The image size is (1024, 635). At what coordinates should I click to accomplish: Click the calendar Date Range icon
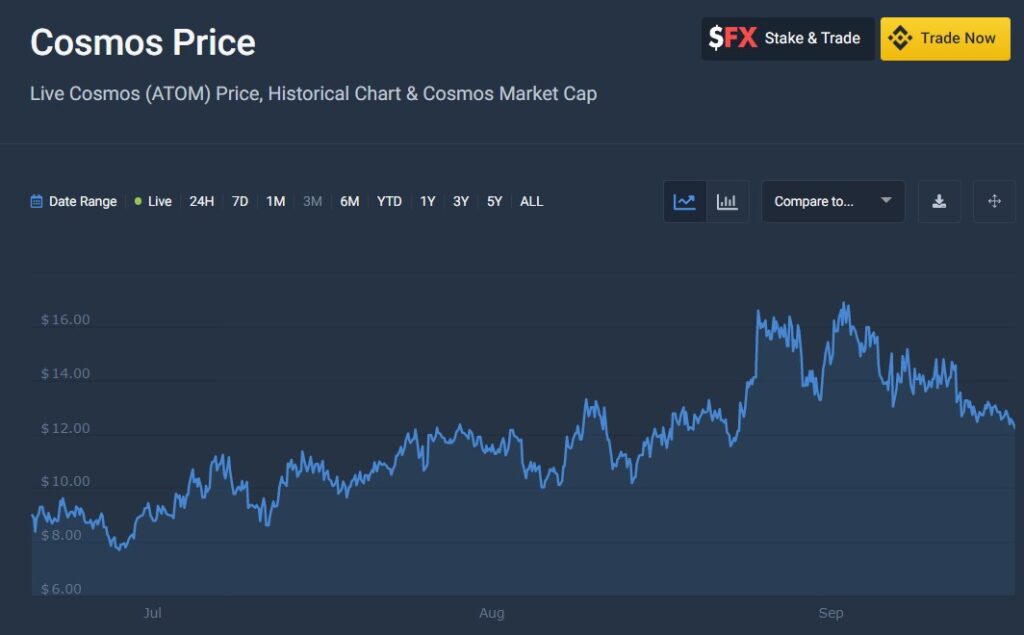pos(37,202)
